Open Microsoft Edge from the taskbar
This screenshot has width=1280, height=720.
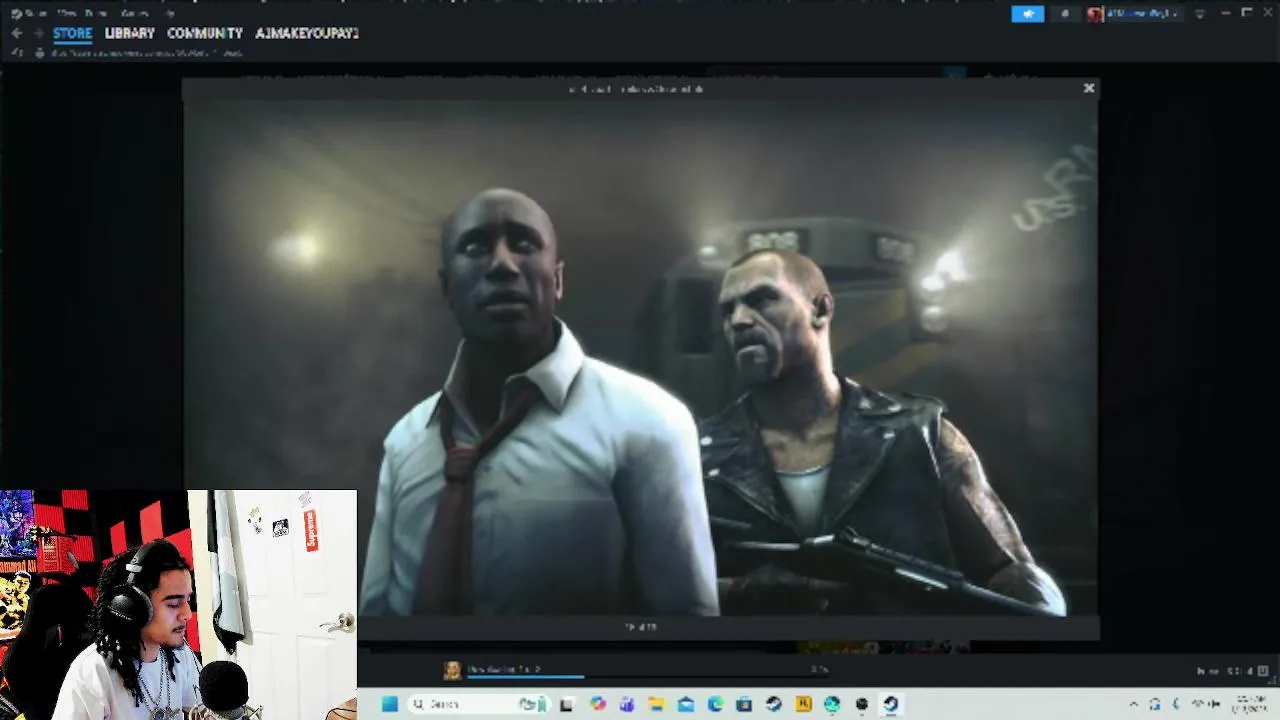pyautogui.click(x=716, y=704)
